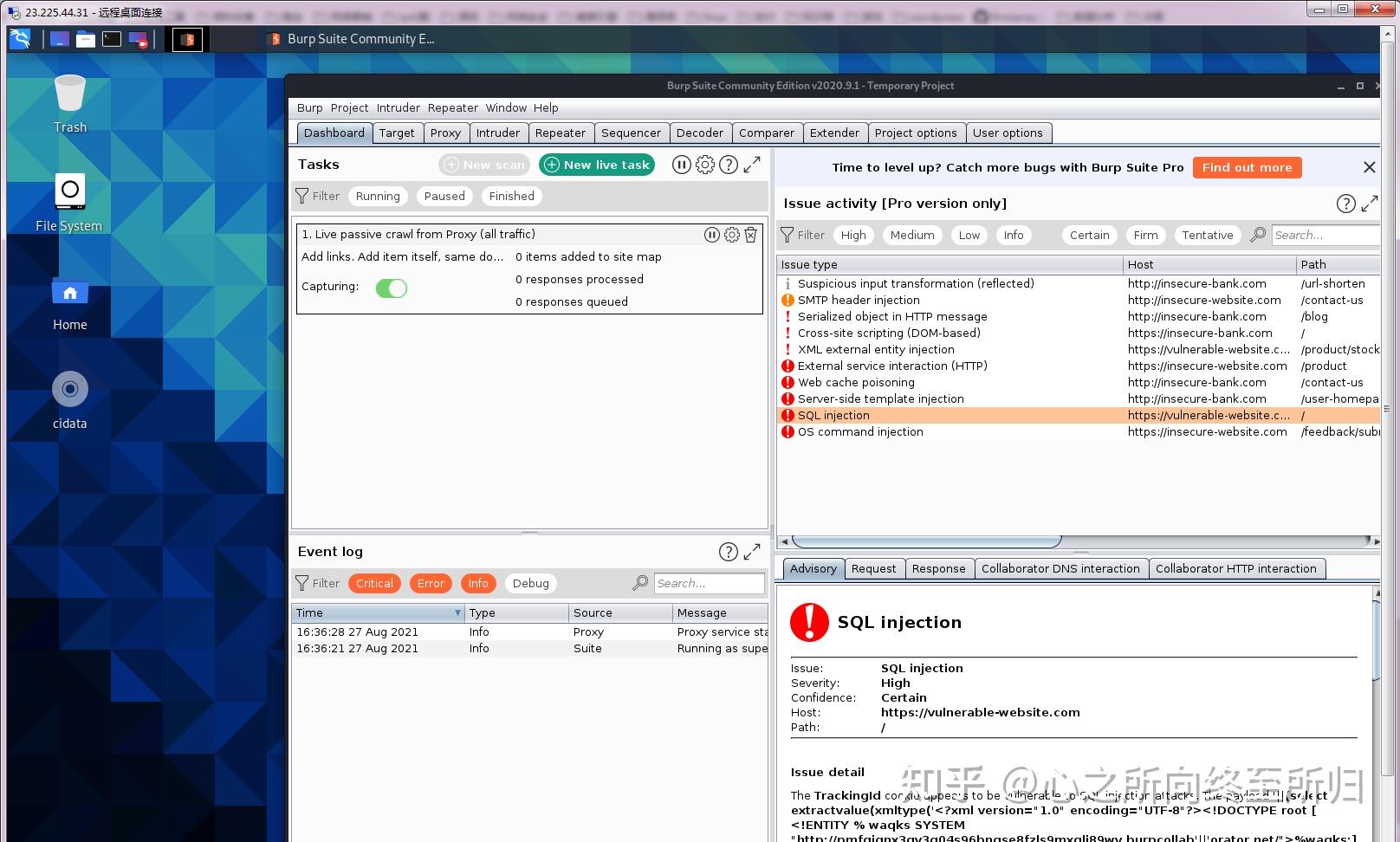Switch to the Target tab

pos(397,133)
